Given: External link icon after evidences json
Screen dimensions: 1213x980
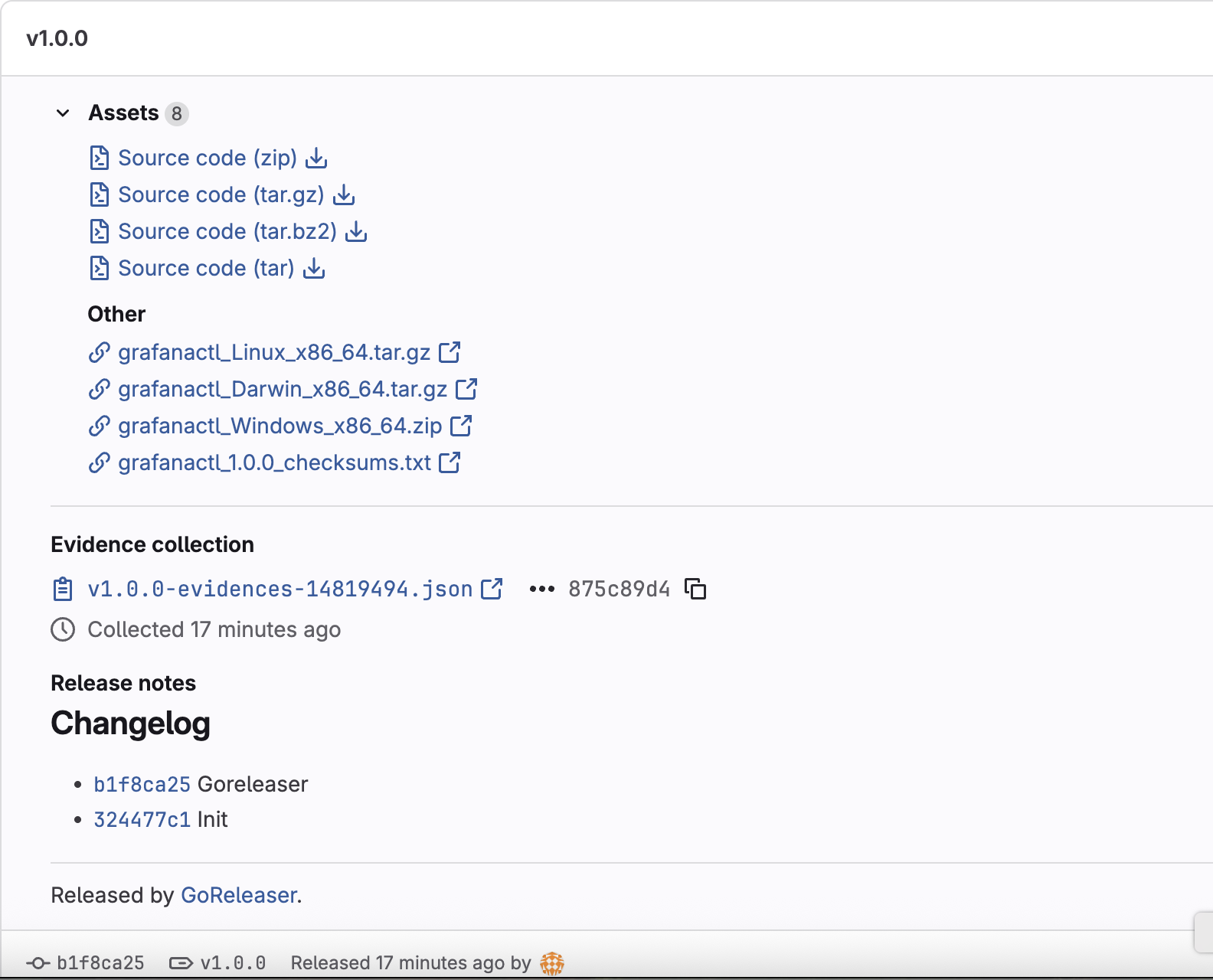Looking at the screenshot, I should coord(492,589).
